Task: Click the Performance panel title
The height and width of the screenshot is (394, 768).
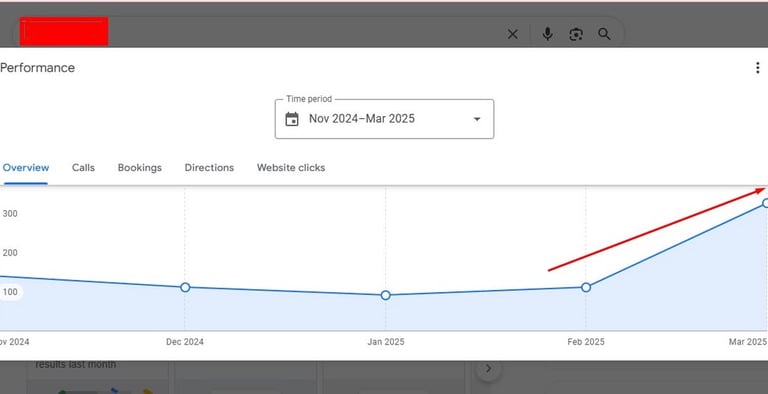Action: point(37,68)
